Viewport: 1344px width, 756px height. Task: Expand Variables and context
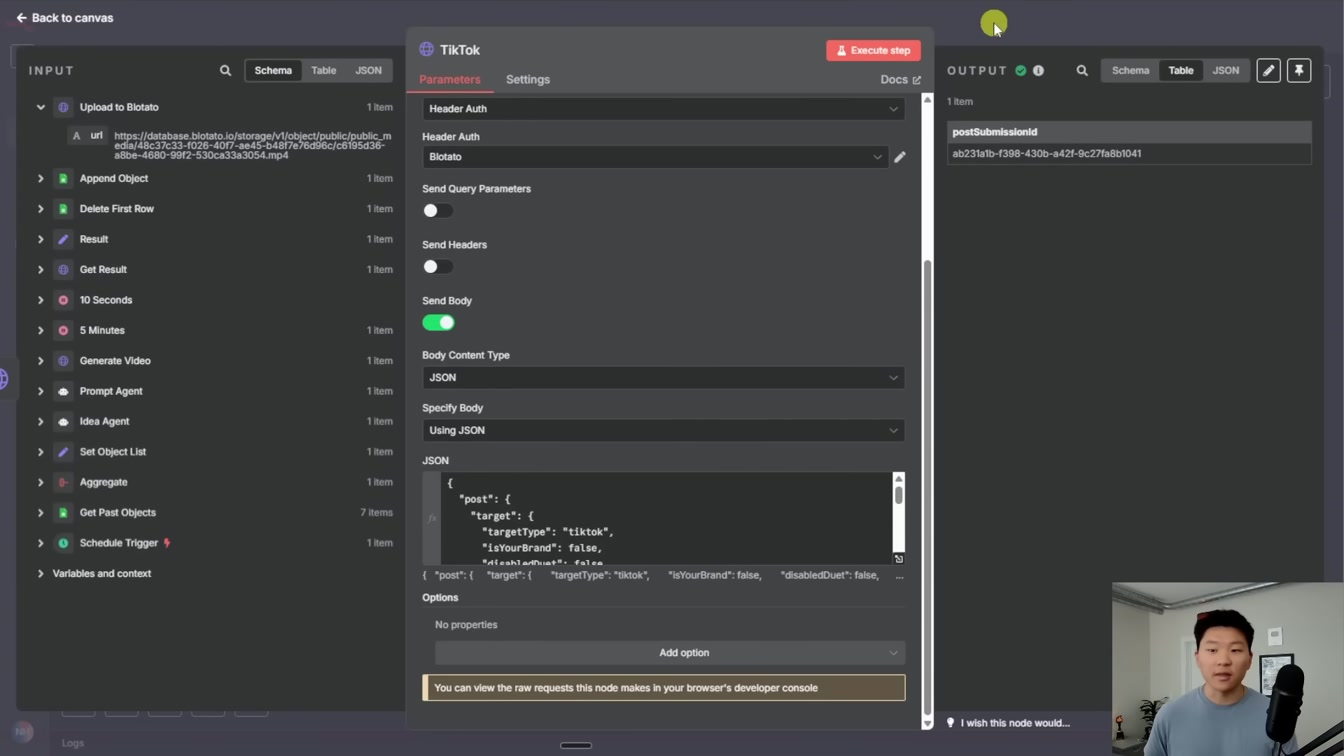[41, 574]
